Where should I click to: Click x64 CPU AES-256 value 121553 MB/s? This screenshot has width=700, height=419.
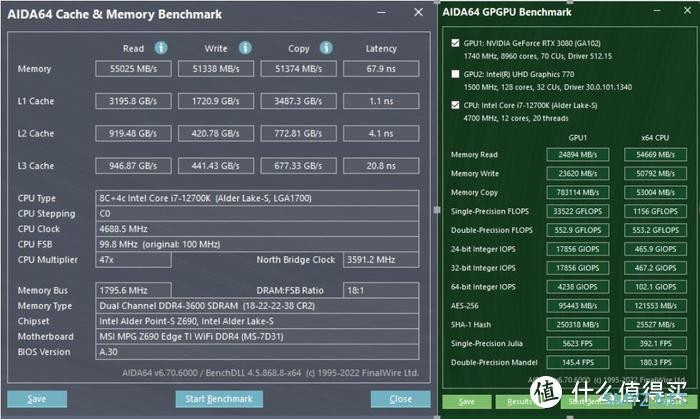655,306
